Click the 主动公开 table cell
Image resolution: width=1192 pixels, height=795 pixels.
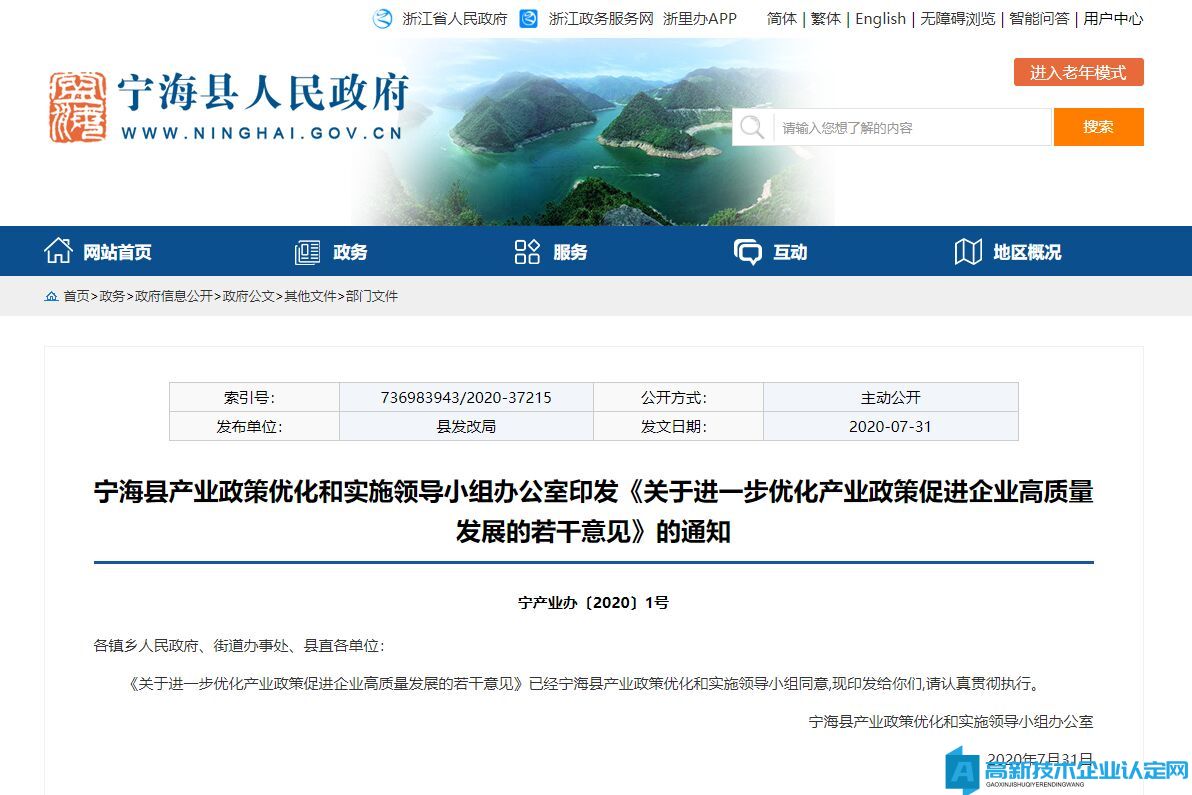click(890, 398)
